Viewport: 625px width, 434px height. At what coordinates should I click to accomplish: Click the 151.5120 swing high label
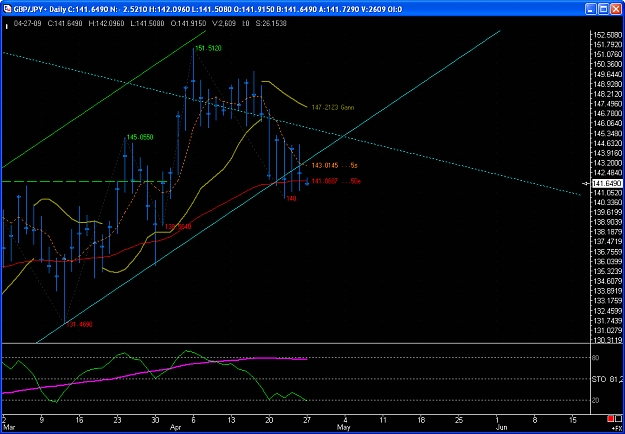[x=208, y=48]
